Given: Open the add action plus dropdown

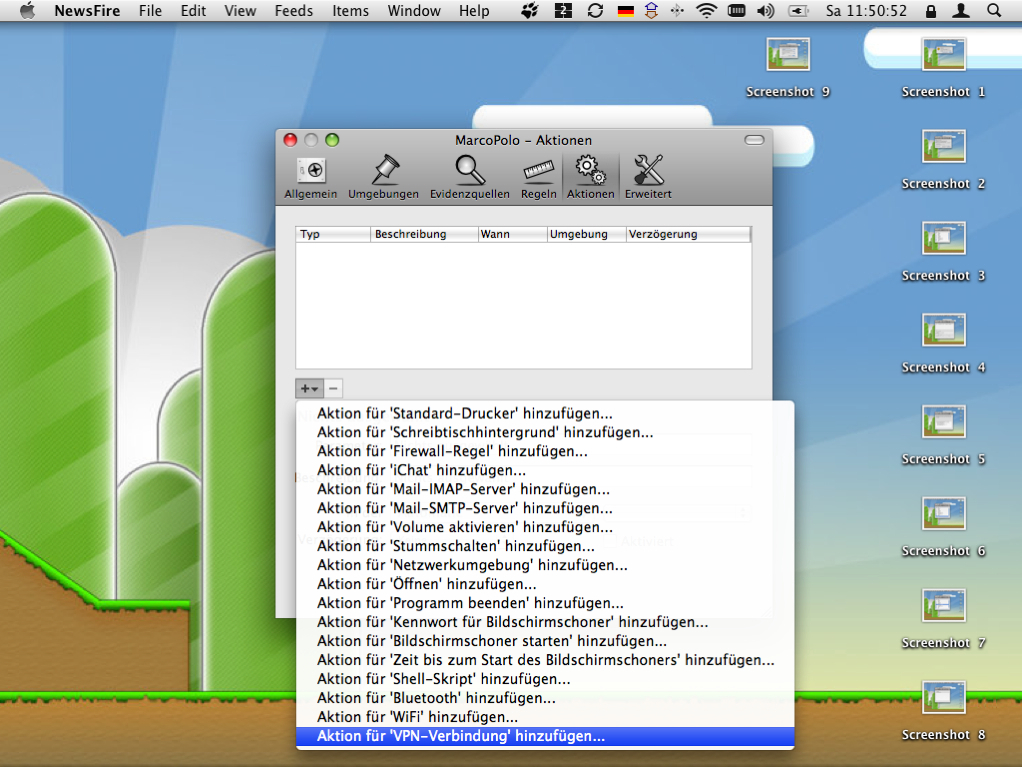Looking at the screenshot, I should pos(310,388).
